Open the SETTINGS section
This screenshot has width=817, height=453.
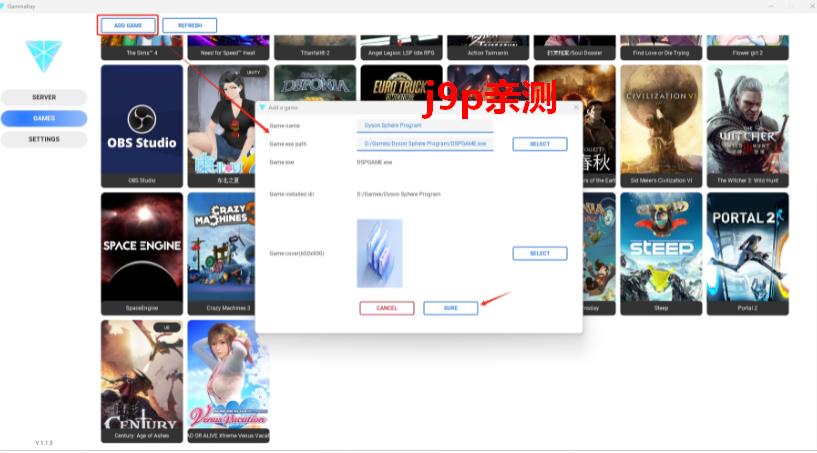tap(44, 139)
